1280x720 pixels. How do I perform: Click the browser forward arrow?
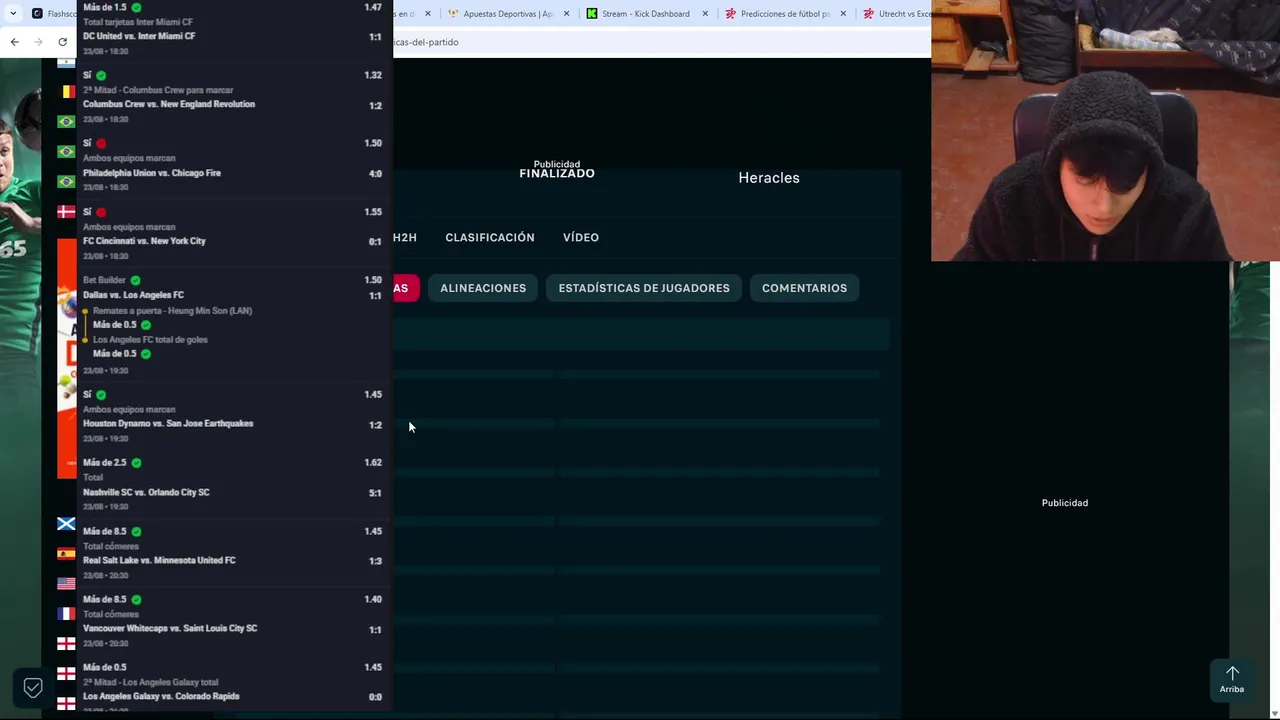(38, 42)
